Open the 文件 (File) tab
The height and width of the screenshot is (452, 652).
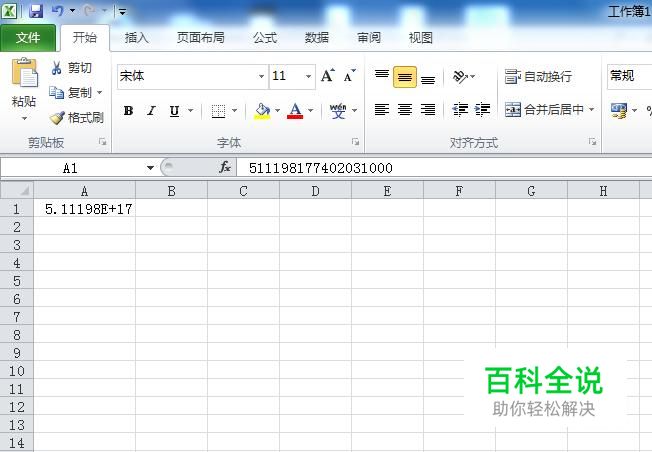28,38
